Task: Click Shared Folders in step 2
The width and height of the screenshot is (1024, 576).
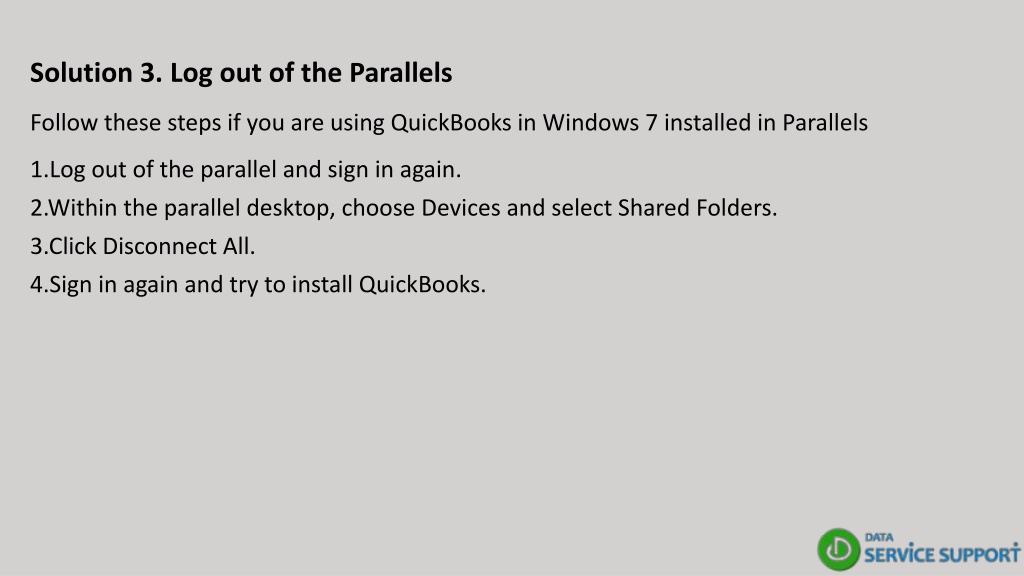Action: coord(697,208)
